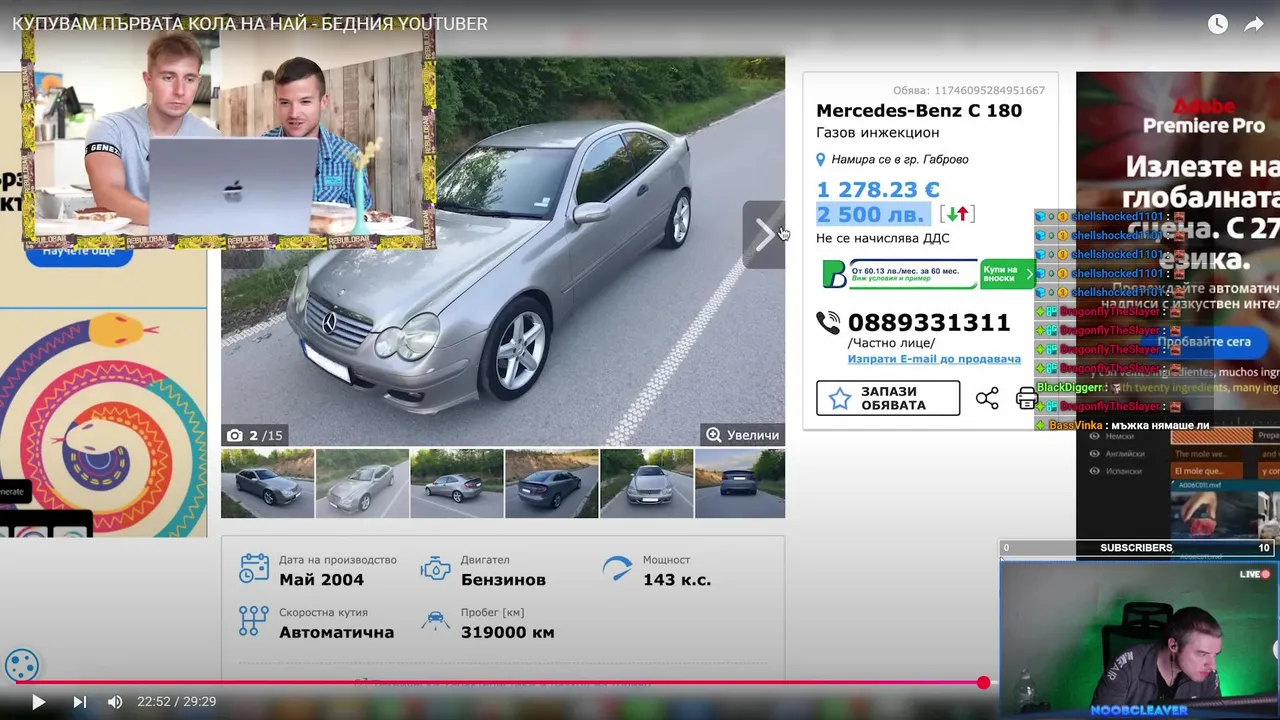Click the Газов инжекцион subtitle
Image resolution: width=1280 pixels, height=720 pixels.
(877, 133)
